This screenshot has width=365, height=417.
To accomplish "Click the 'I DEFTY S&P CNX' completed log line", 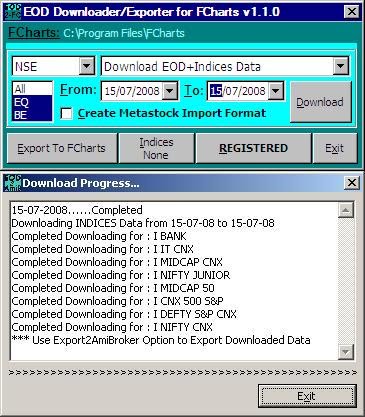I will [124, 314].
